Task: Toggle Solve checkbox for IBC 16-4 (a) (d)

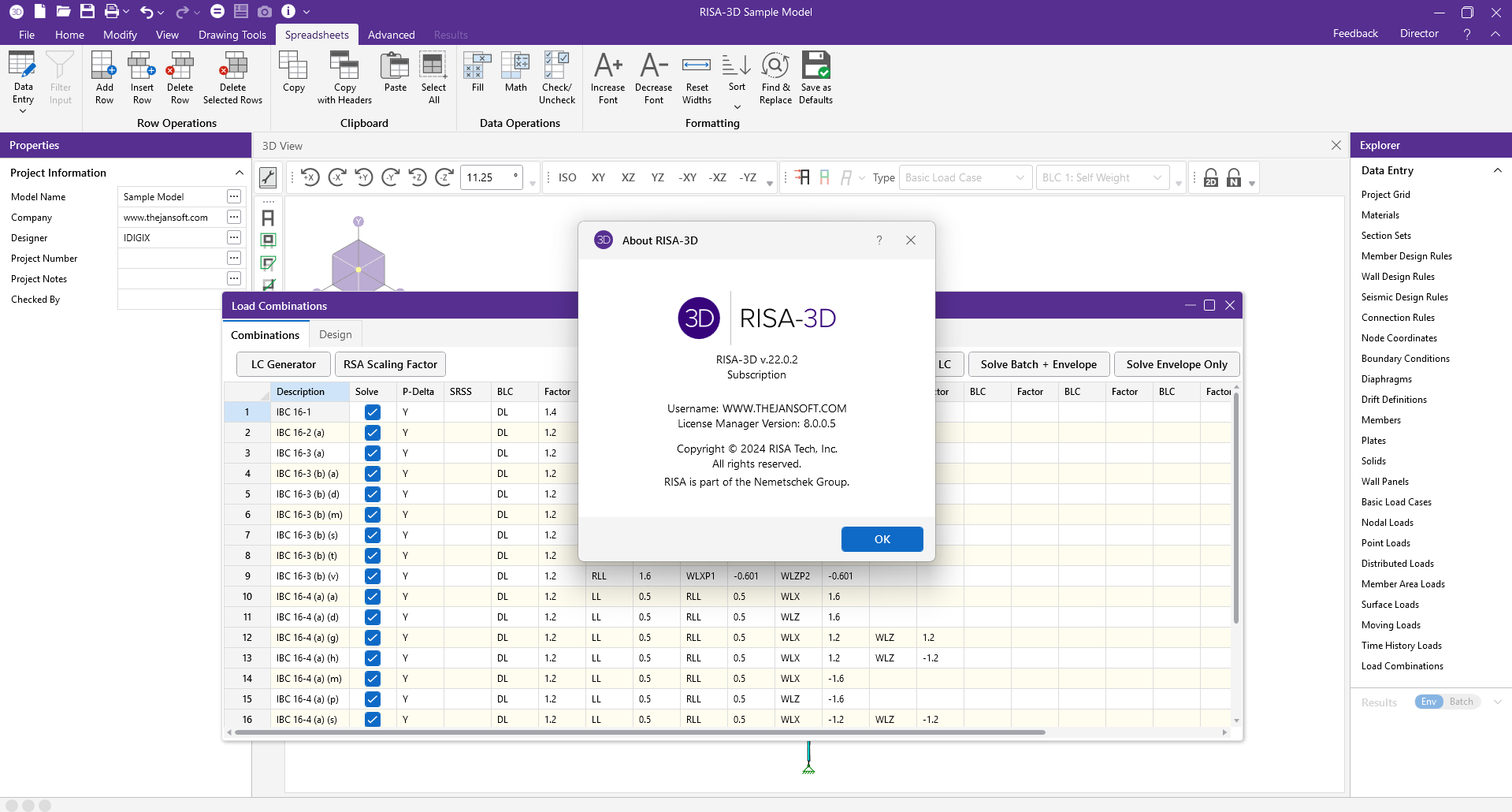Action: click(x=373, y=617)
